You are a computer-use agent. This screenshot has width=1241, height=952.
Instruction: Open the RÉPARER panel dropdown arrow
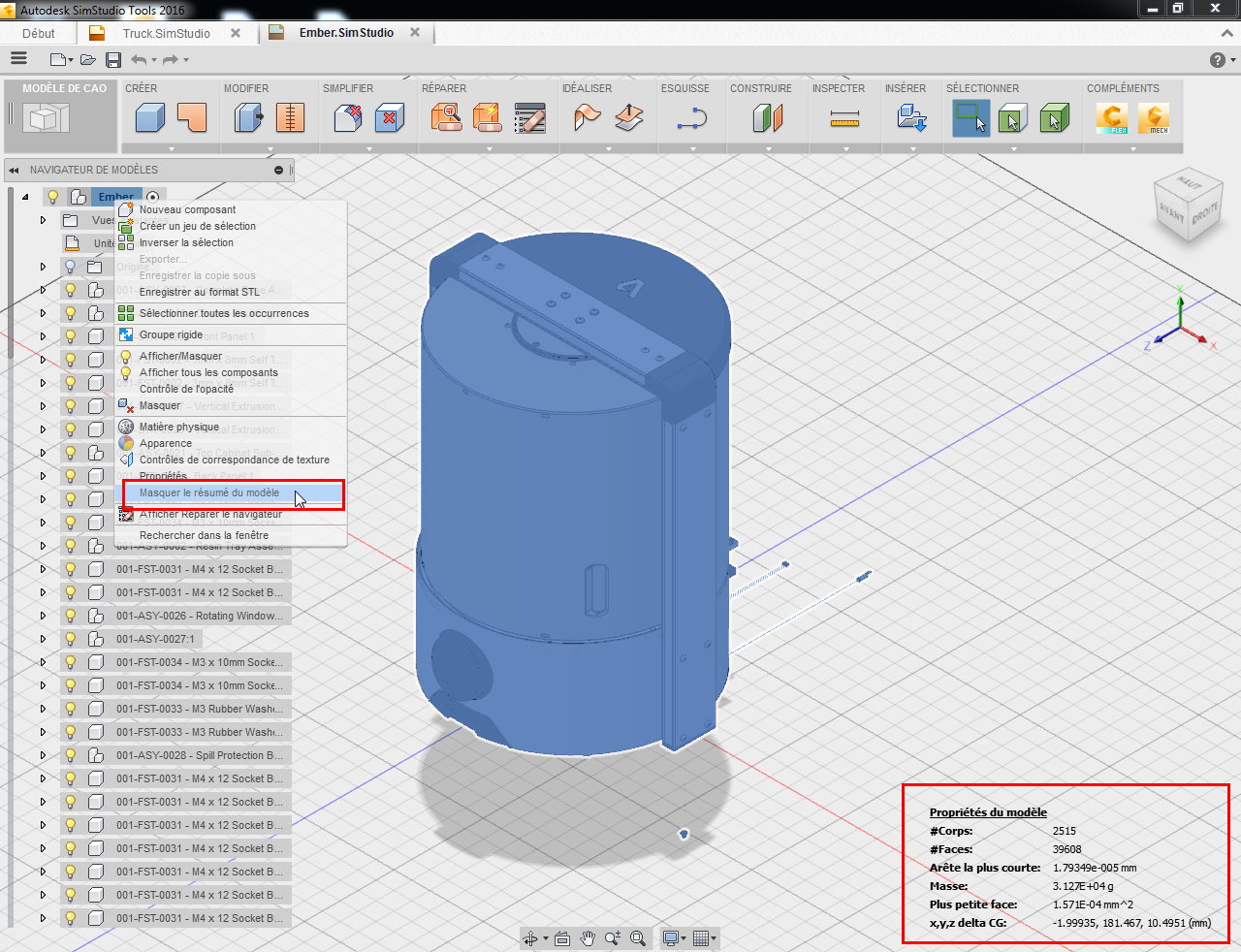pyautogui.click(x=490, y=149)
